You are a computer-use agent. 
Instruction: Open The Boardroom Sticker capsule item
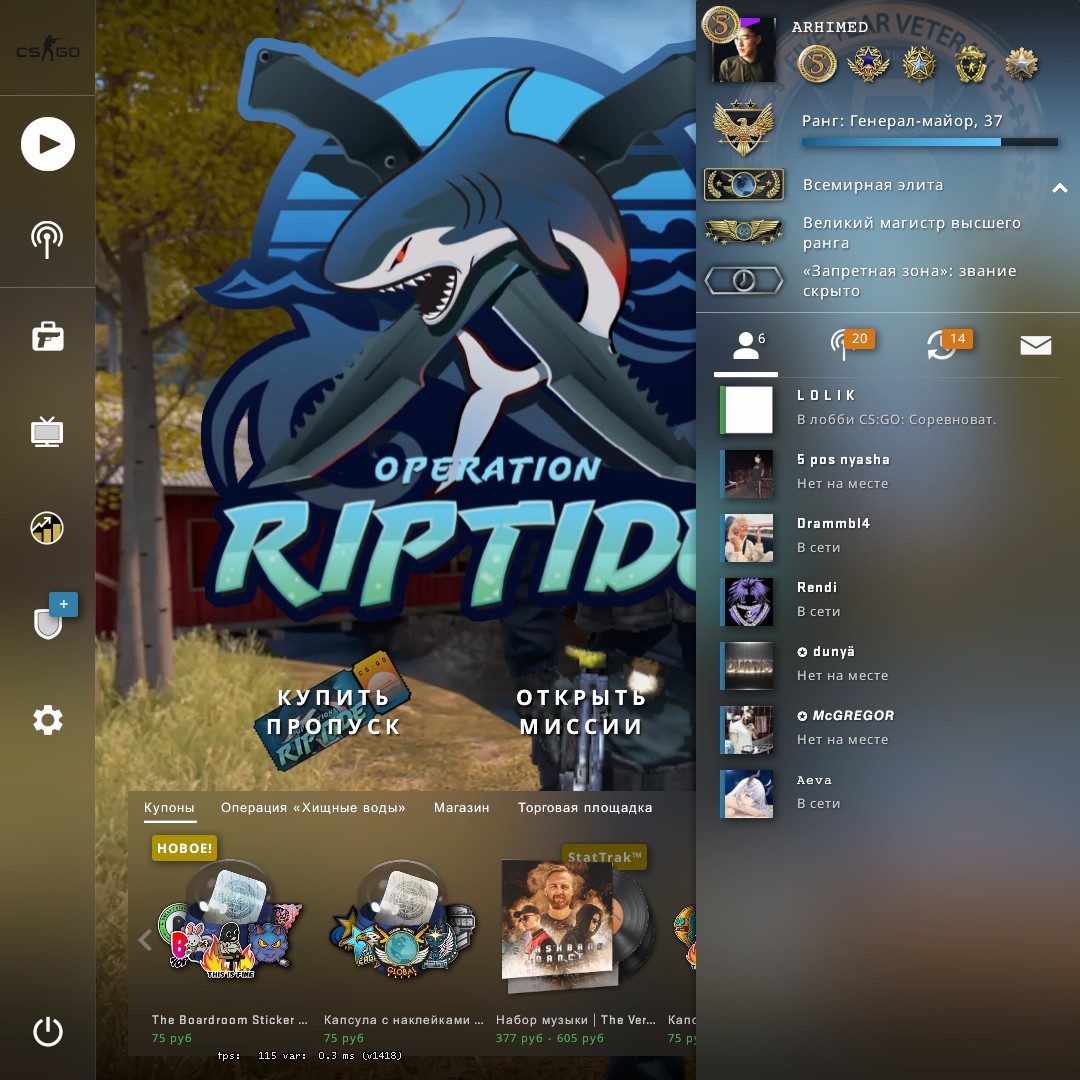click(x=230, y=940)
